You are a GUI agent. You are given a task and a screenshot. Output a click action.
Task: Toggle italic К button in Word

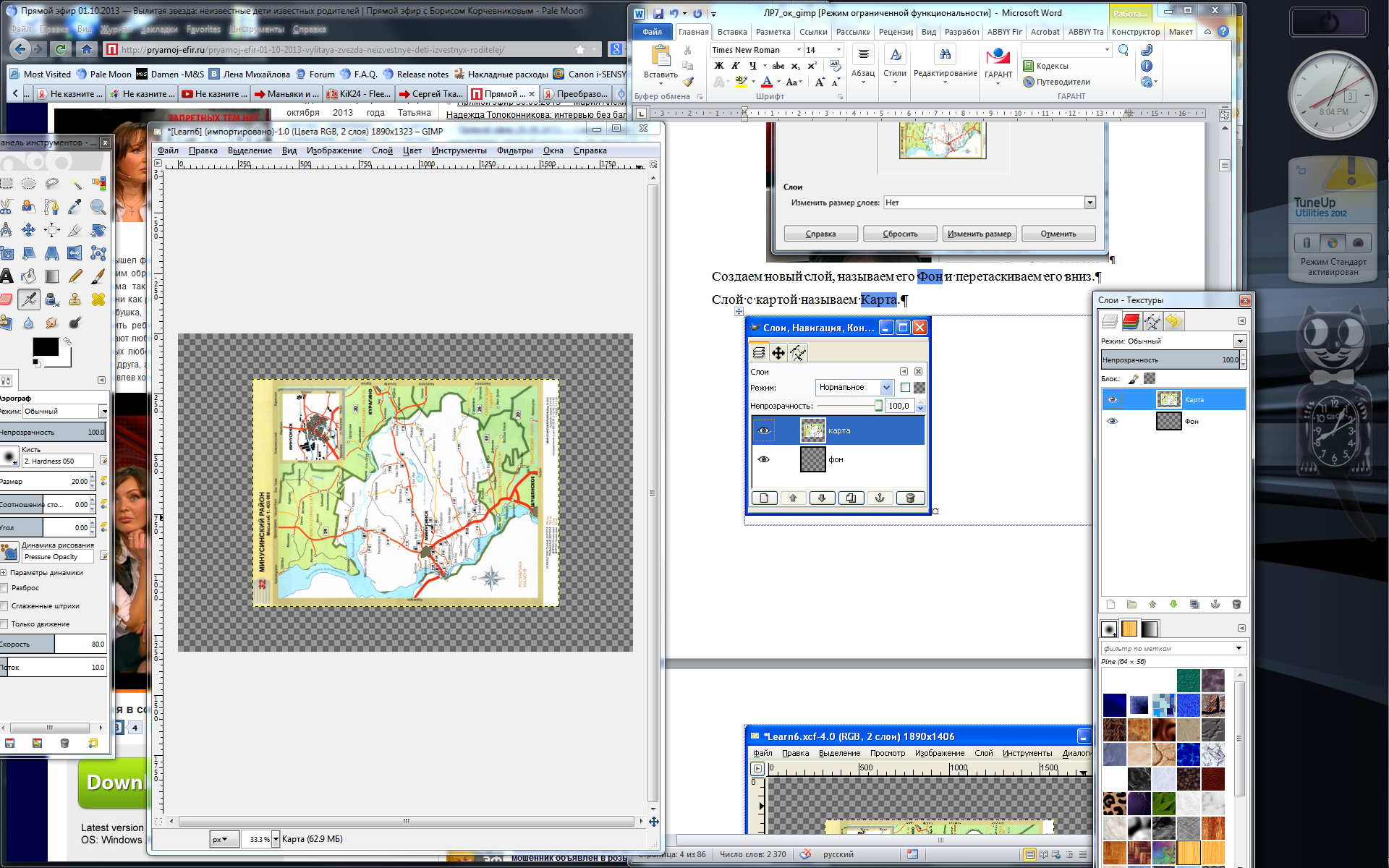[736, 66]
